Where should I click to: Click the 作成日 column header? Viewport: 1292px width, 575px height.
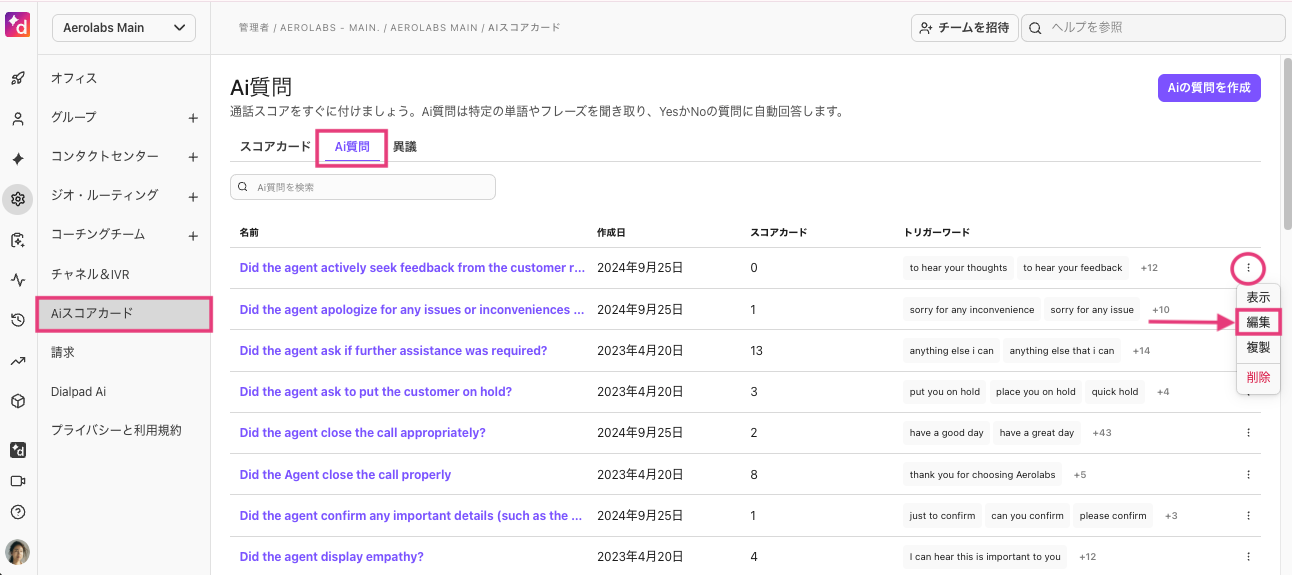[x=611, y=232]
